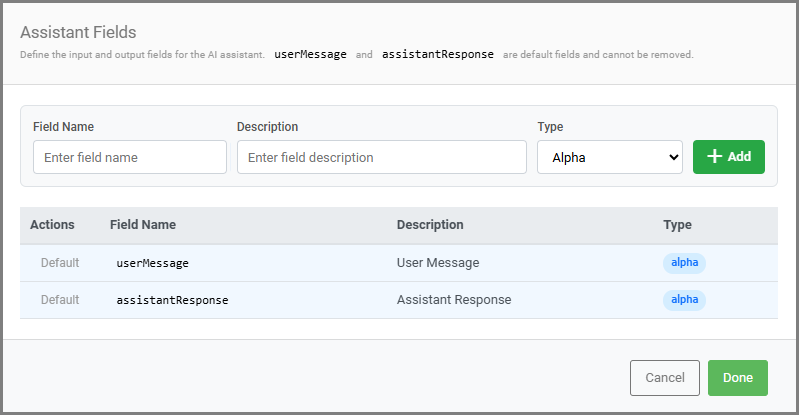Image resolution: width=799 pixels, height=415 pixels.
Task: Click the field description input box
Action: point(382,157)
